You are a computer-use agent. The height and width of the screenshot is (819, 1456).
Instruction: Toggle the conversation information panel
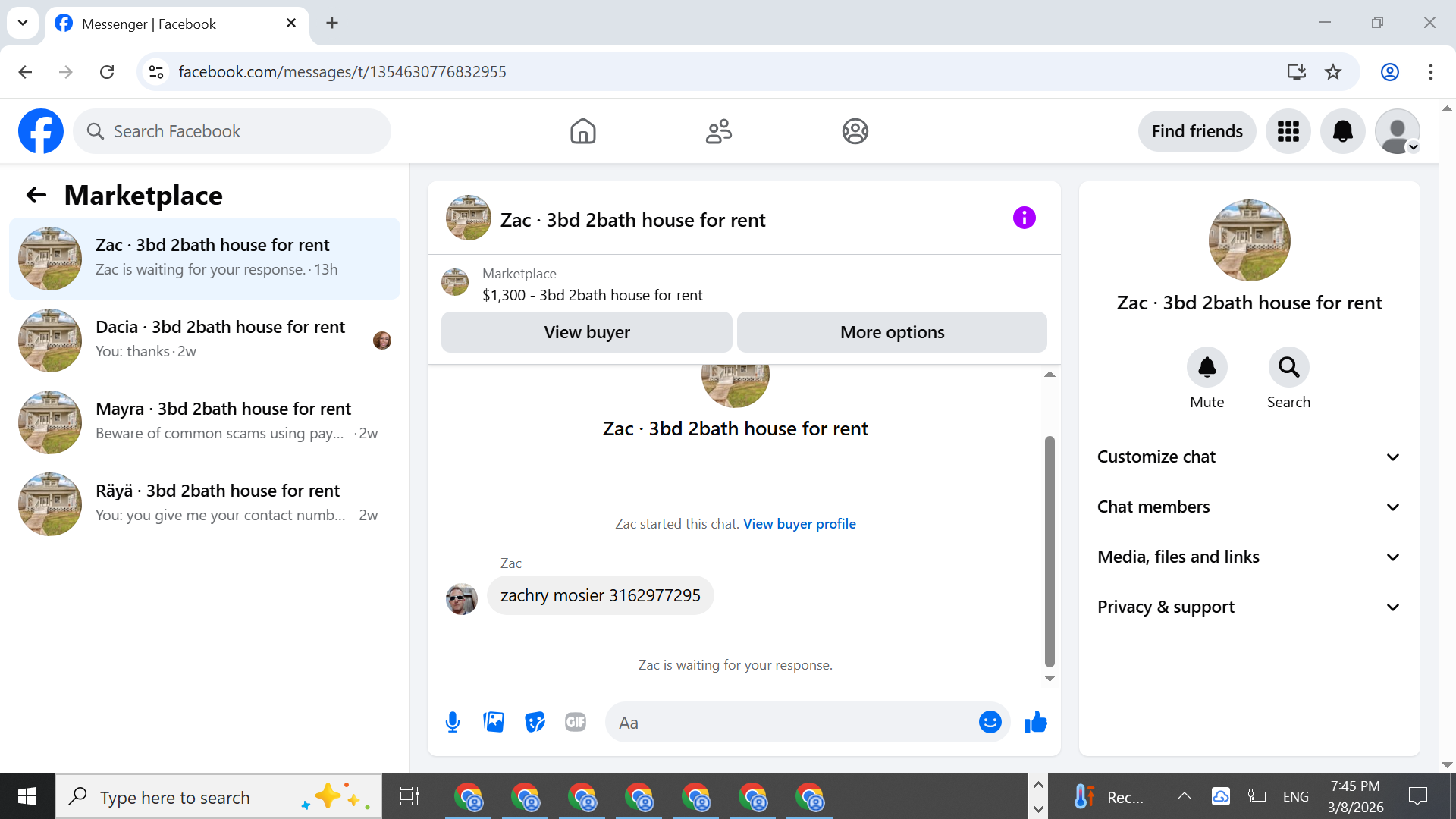click(x=1024, y=218)
